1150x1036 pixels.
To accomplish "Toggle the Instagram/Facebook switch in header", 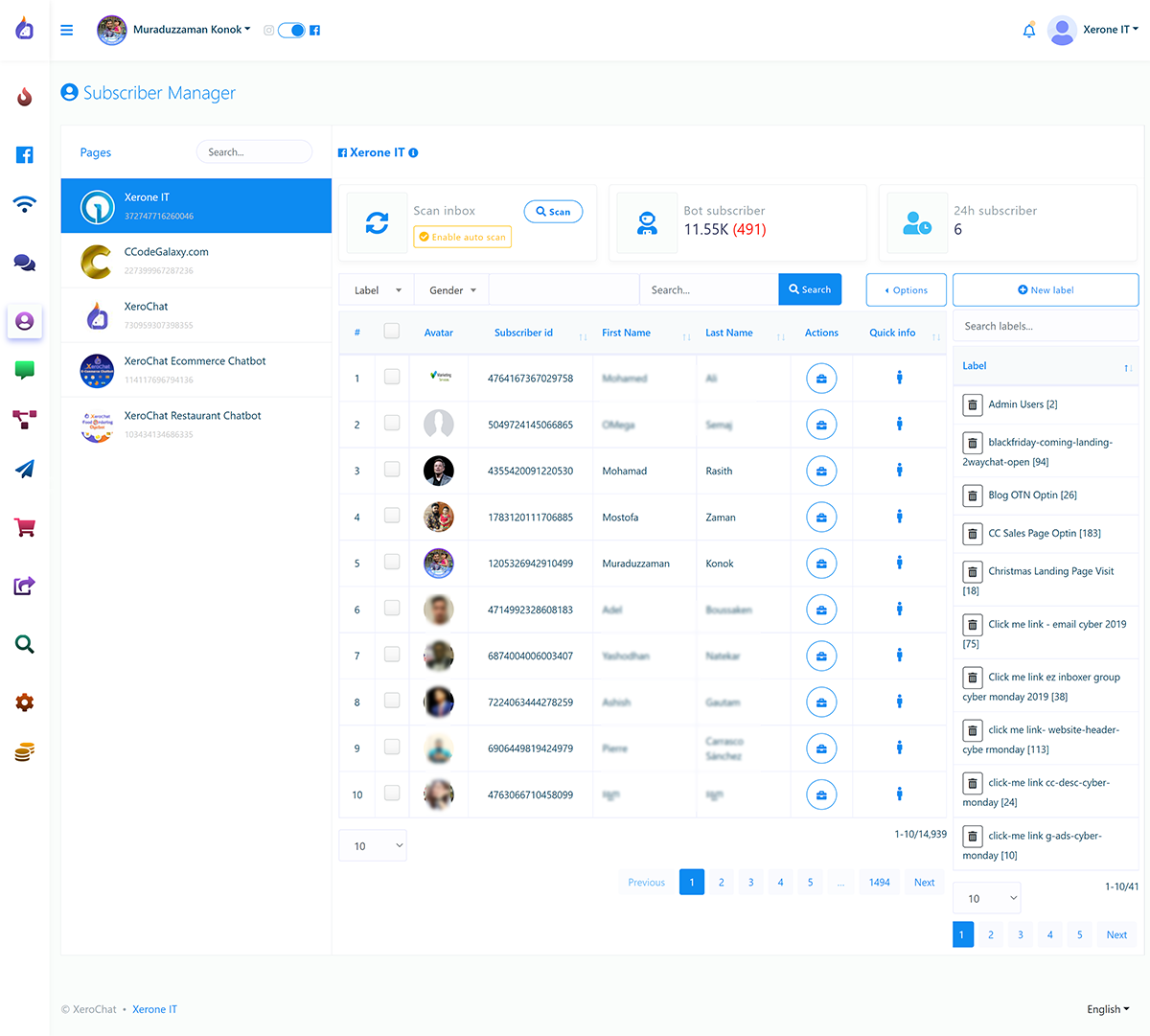I will [x=291, y=31].
